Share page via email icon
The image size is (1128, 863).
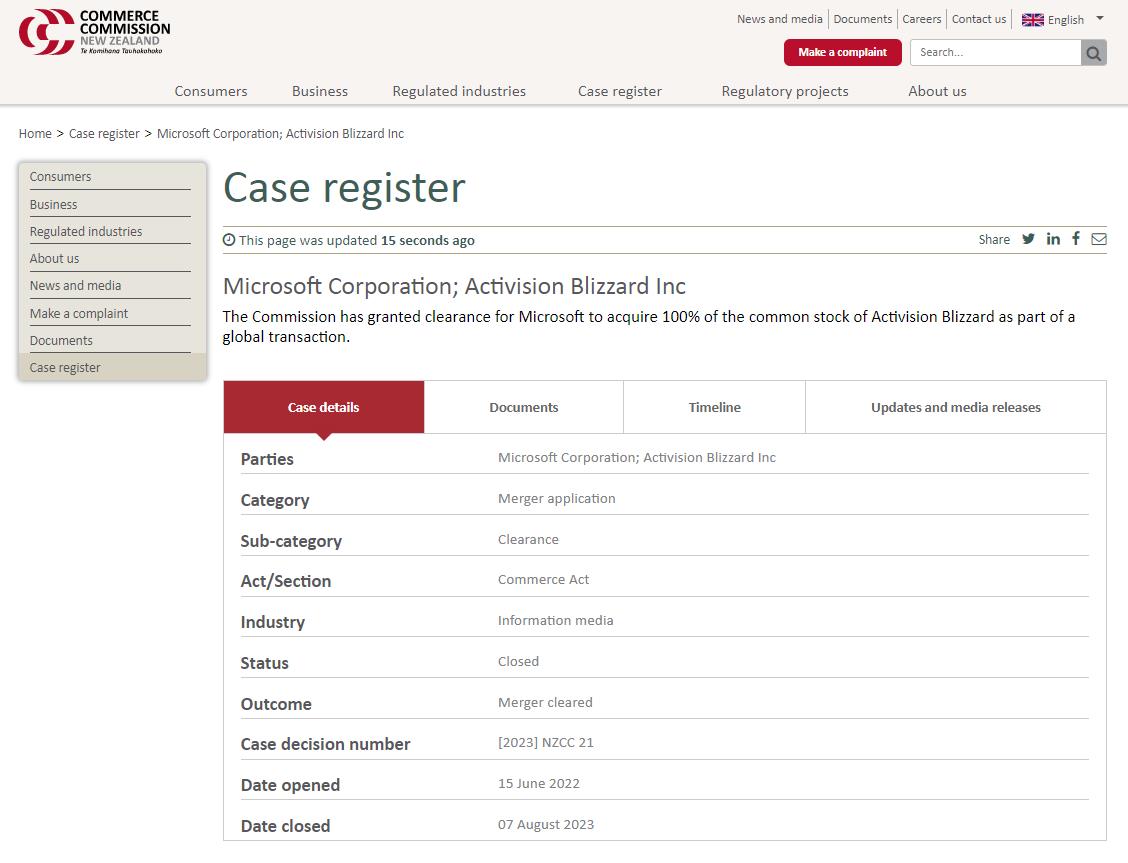click(1098, 239)
